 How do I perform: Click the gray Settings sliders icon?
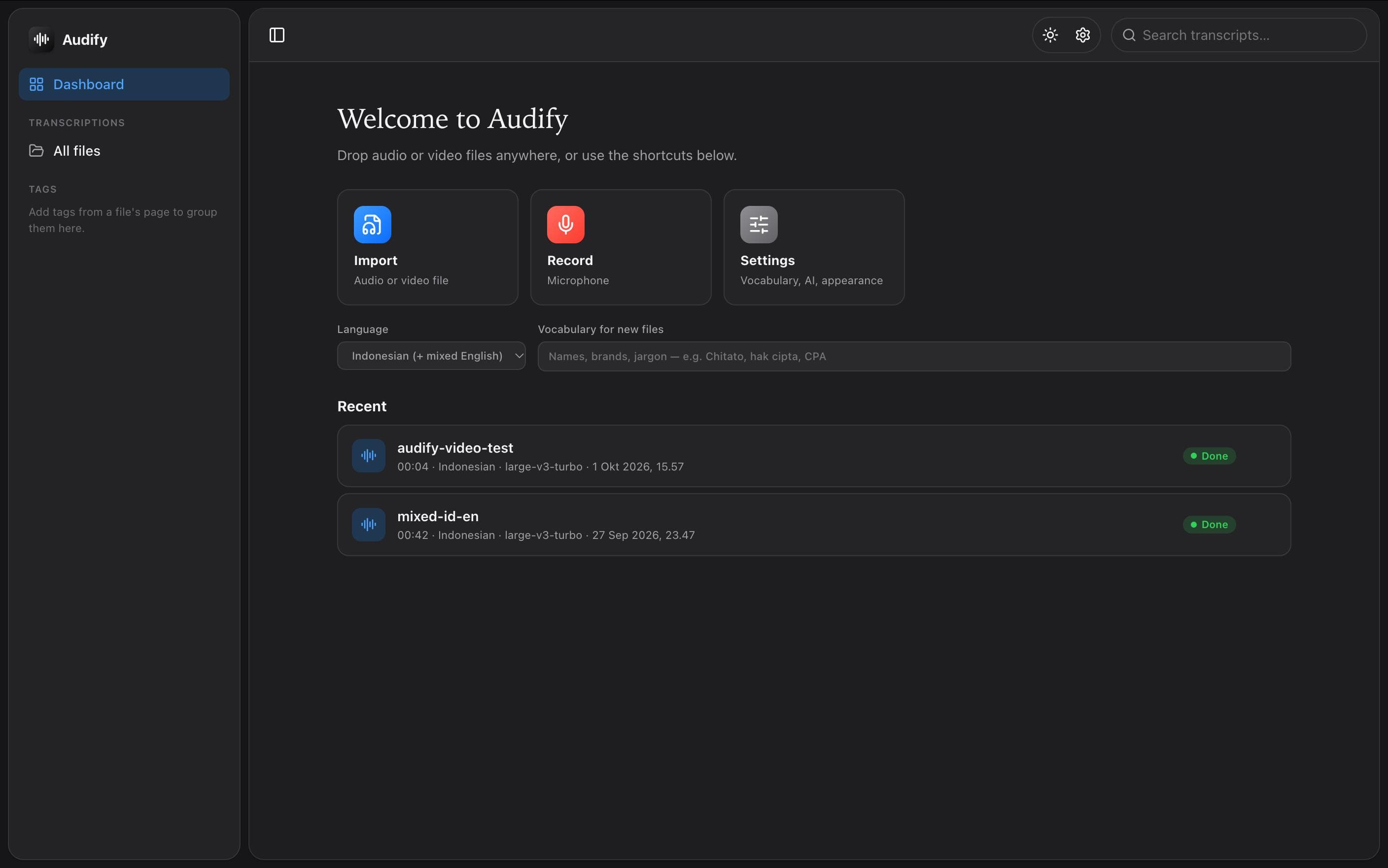click(759, 225)
